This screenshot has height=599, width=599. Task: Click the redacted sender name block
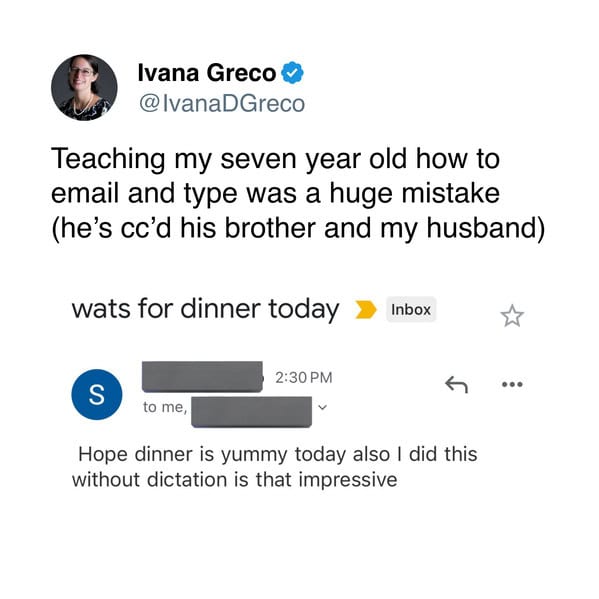[x=202, y=377]
